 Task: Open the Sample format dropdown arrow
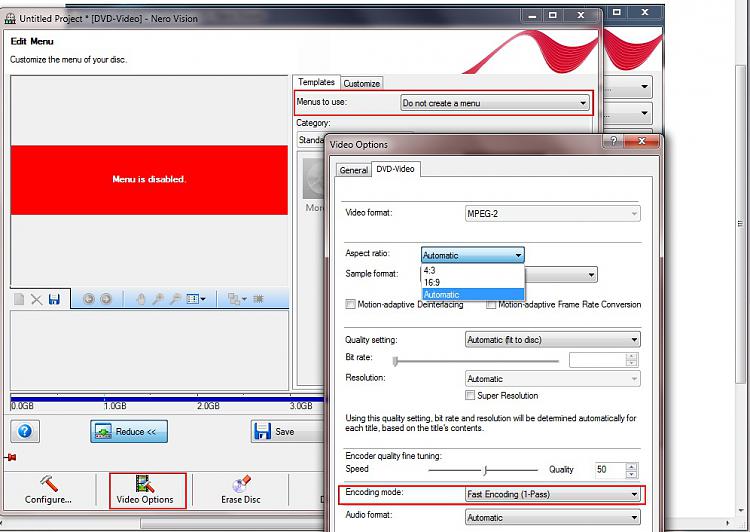591,275
